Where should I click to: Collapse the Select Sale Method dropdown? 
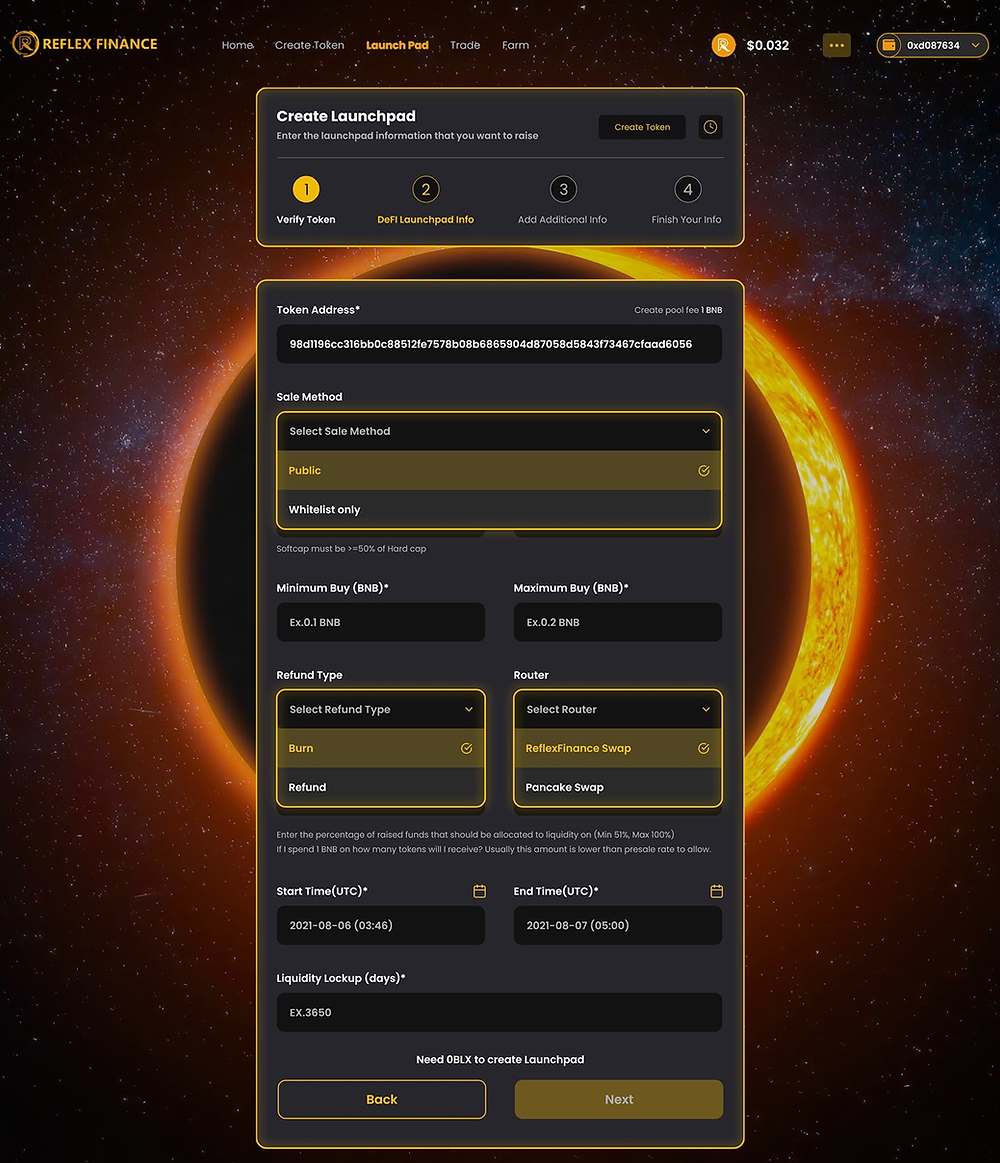click(499, 431)
